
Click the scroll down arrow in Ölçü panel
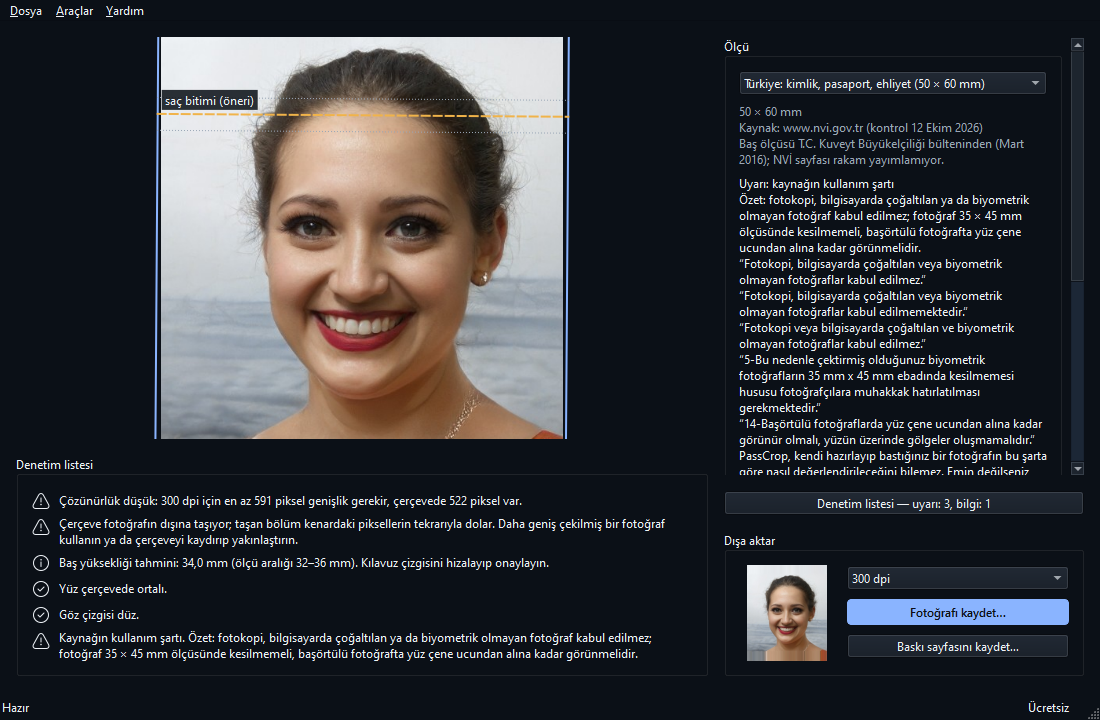click(x=1078, y=468)
